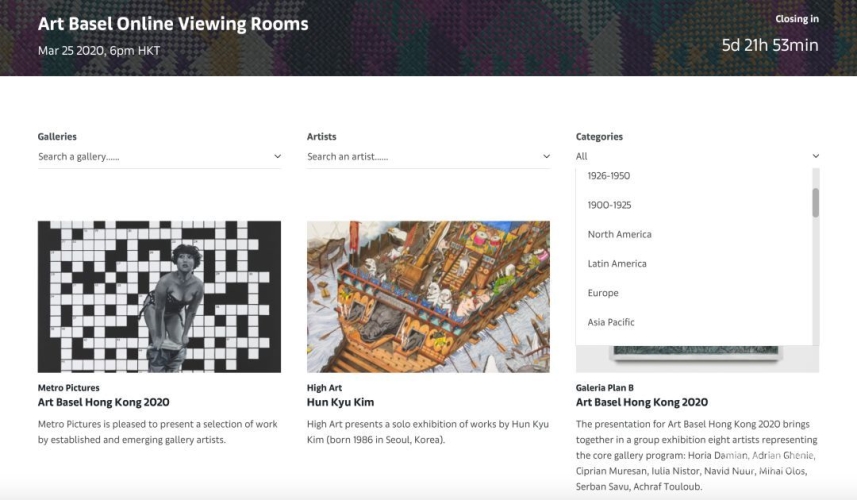Image resolution: width=857 pixels, height=500 pixels.
Task: Click the Search an artist field
Action: (x=420, y=157)
